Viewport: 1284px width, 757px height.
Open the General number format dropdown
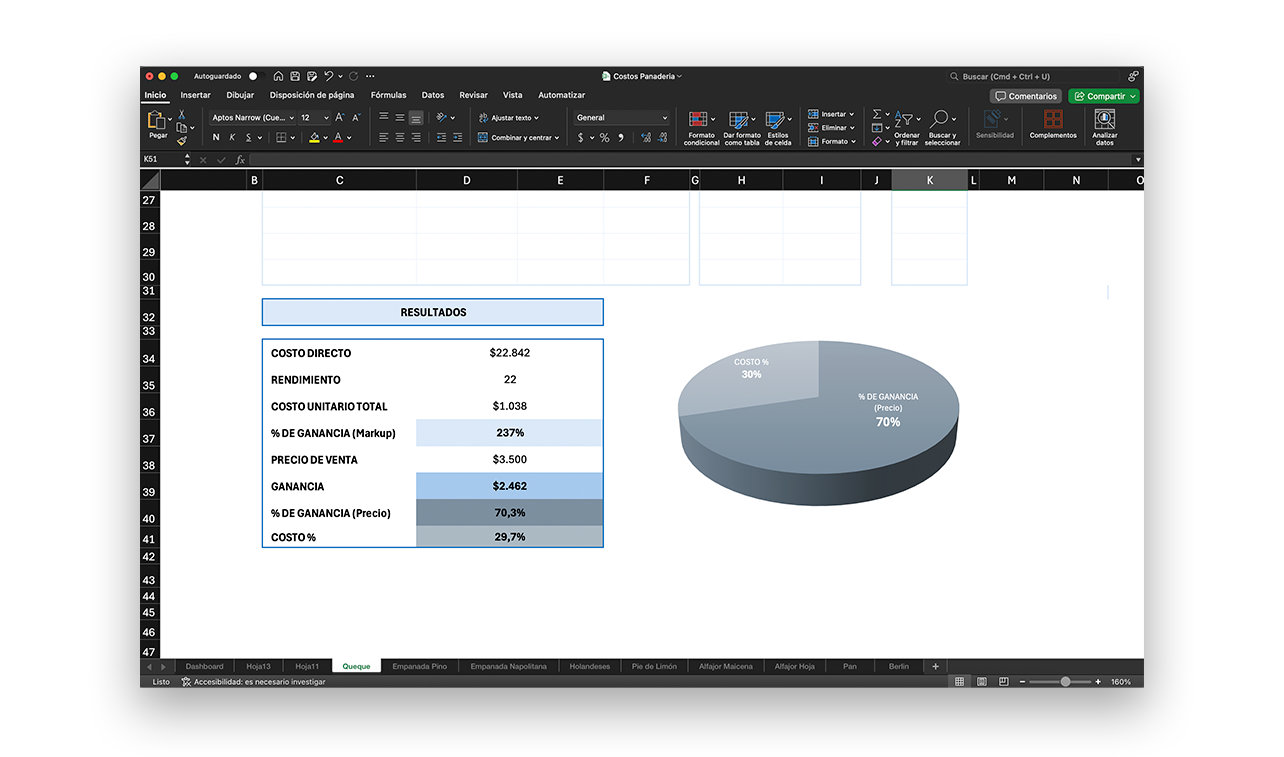621,117
